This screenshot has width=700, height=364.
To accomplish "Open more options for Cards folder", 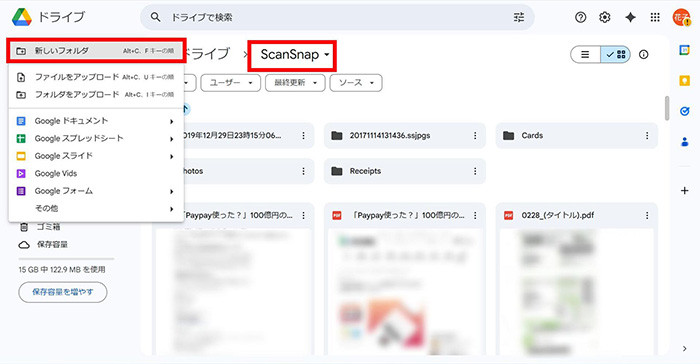I will click(x=647, y=135).
